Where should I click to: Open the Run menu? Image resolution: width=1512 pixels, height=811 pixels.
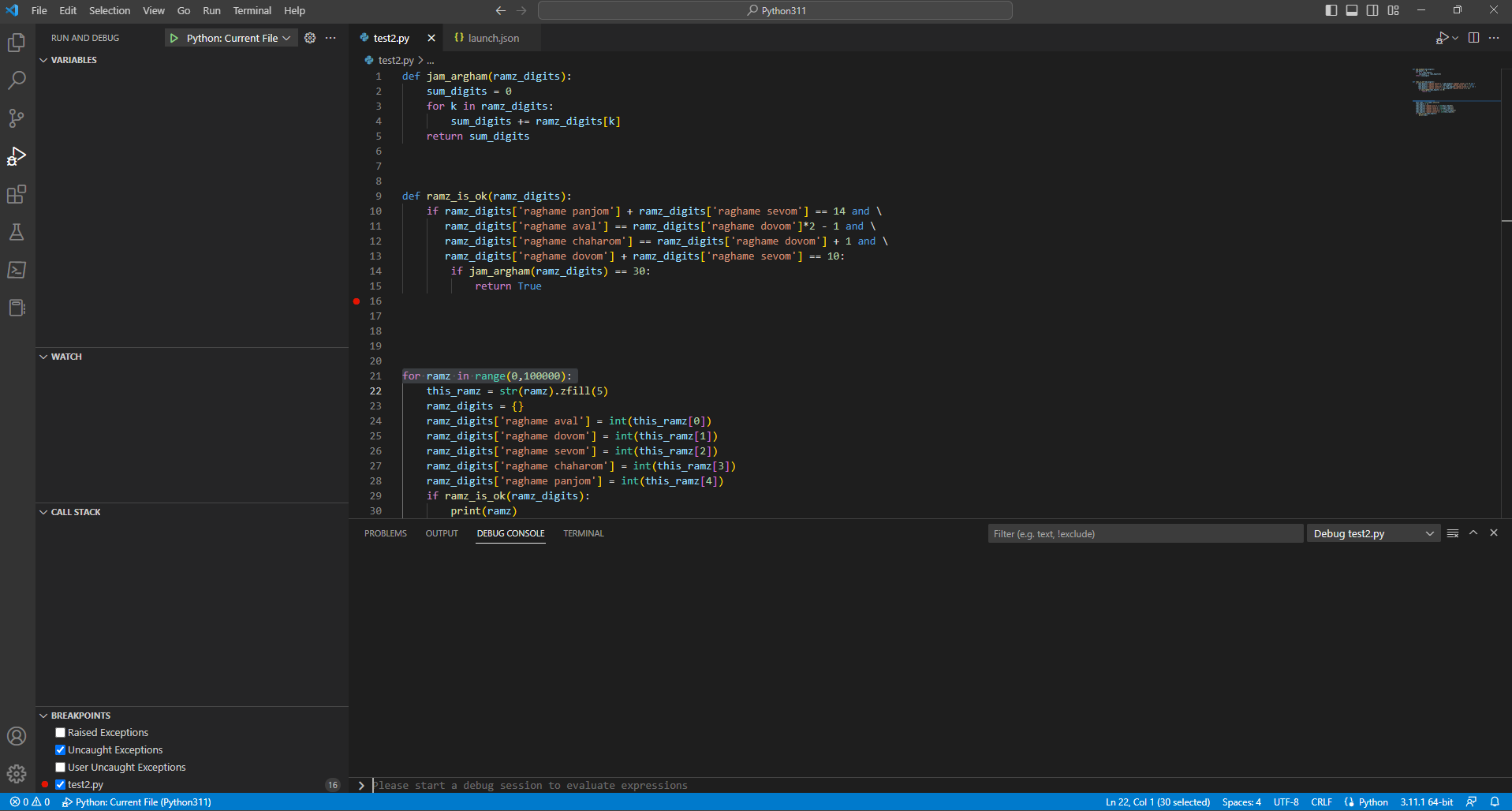click(x=211, y=10)
